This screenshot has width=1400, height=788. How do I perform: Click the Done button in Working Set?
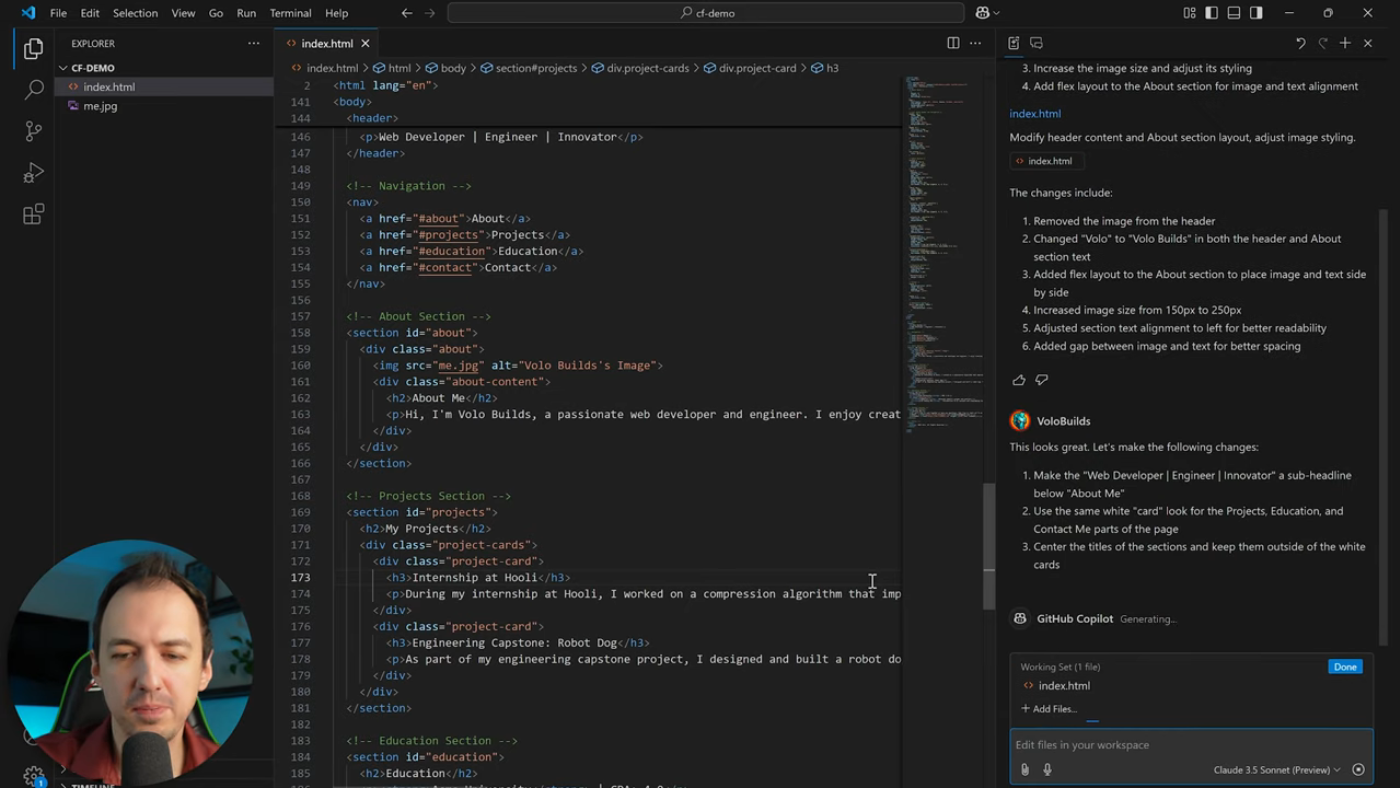(x=1345, y=667)
